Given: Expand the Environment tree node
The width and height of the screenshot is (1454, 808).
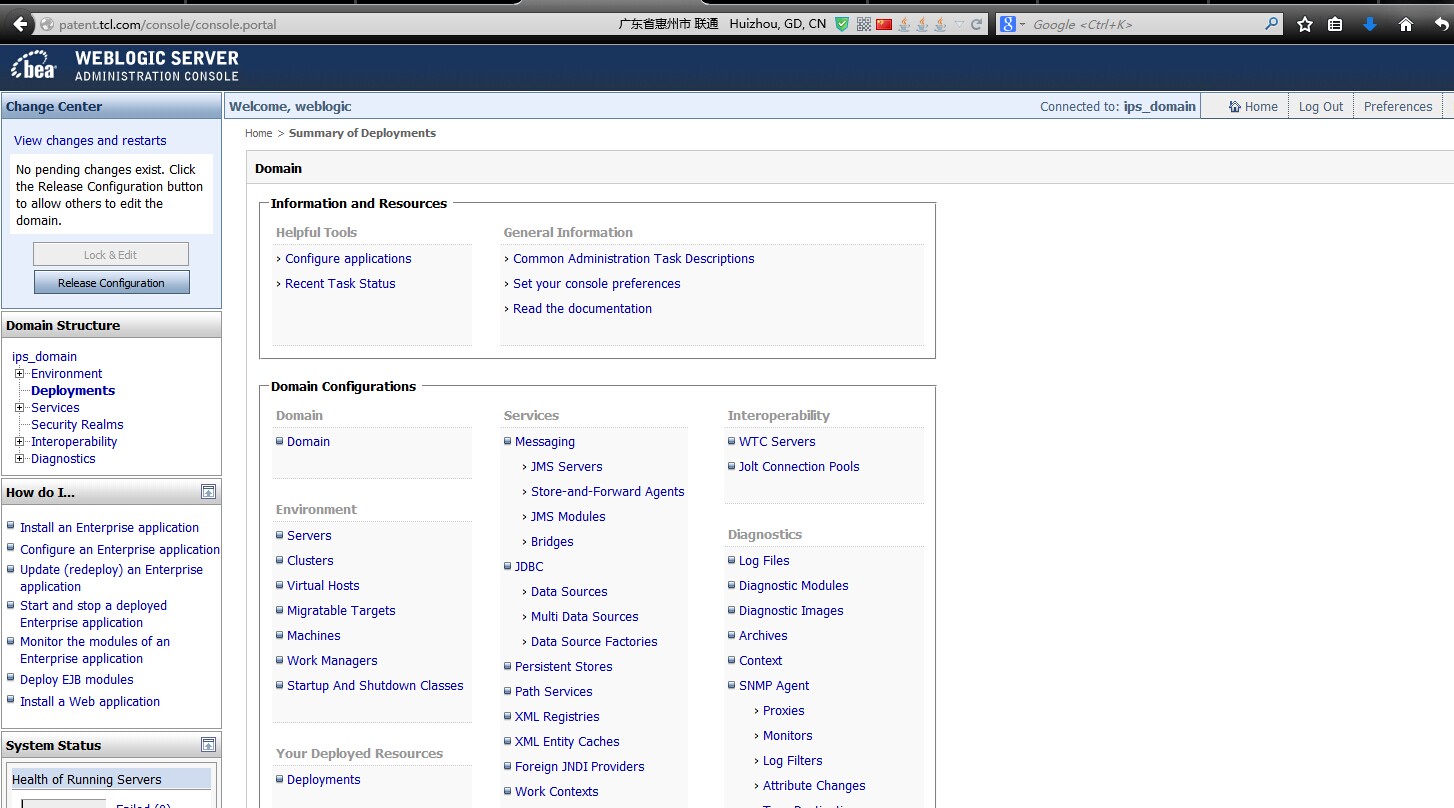Looking at the screenshot, I should [20, 374].
